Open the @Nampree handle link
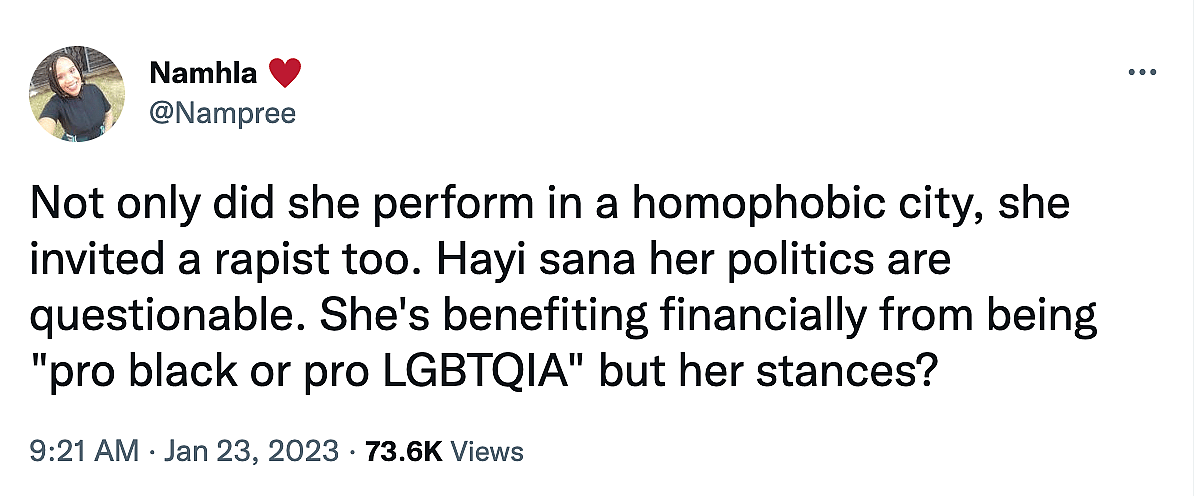This screenshot has height=496, width=1194. [x=222, y=114]
